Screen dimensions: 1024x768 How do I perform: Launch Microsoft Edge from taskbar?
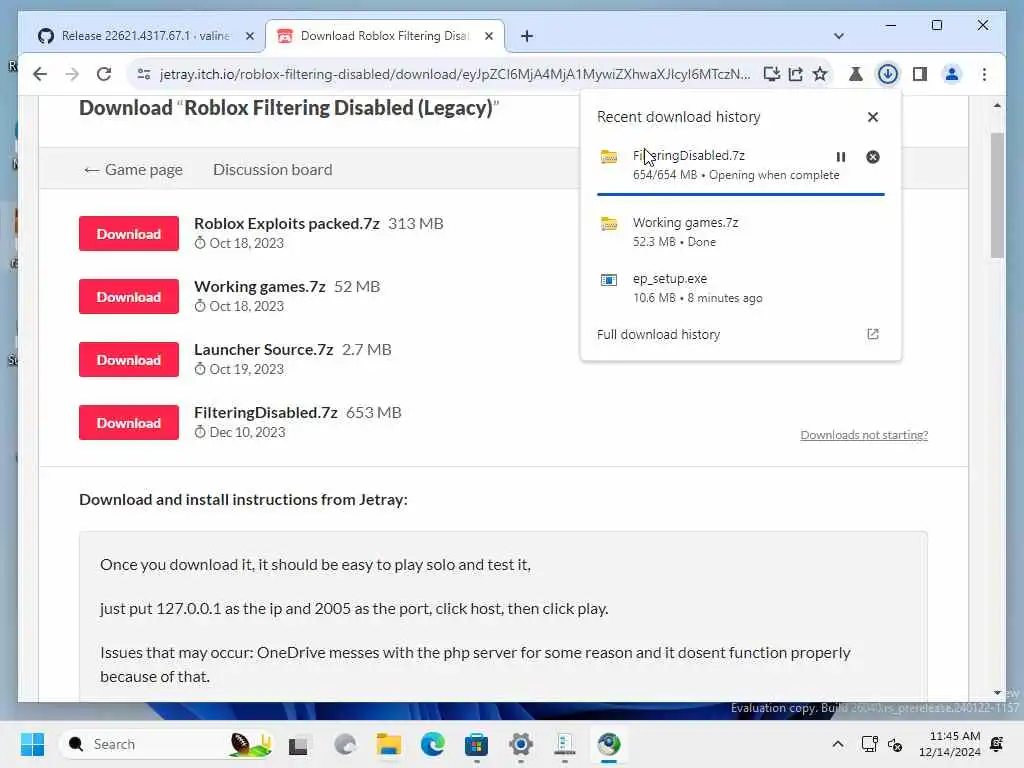coord(432,744)
